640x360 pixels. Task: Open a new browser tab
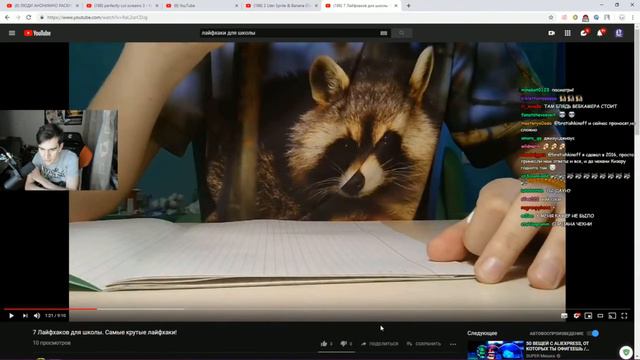point(408,6)
